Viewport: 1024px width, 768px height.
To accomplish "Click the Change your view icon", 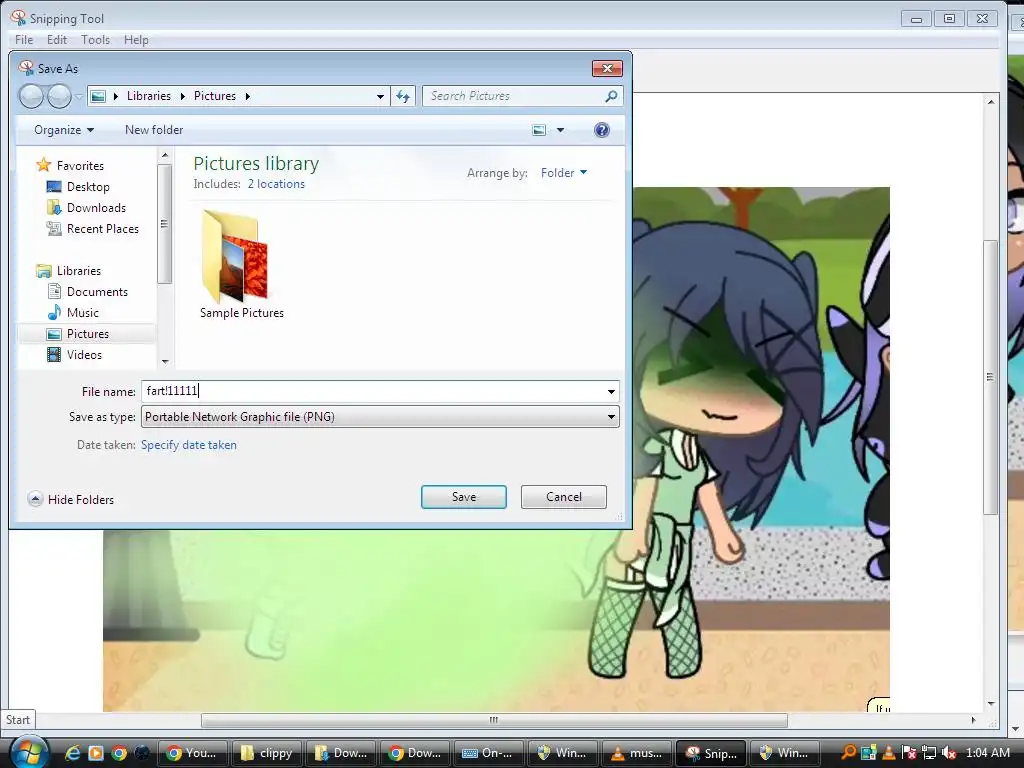I will pos(539,130).
